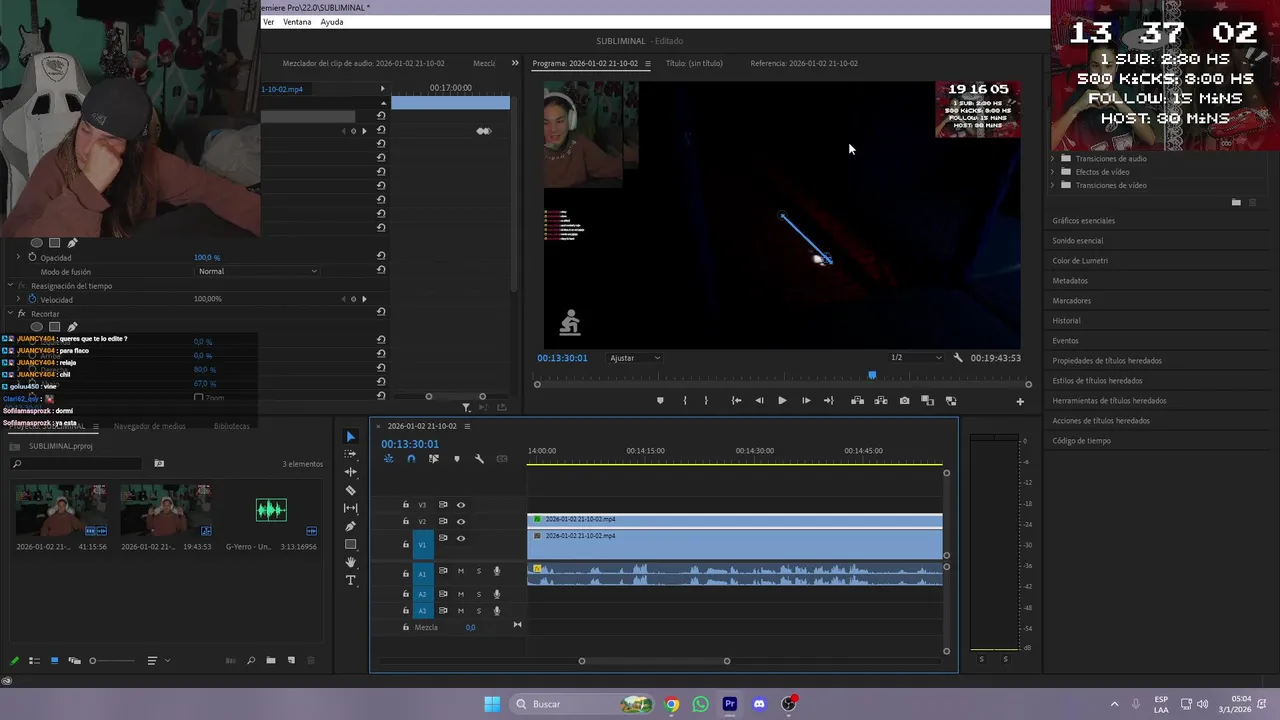Image resolution: width=1280 pixels, height=720 pixels.
Task: Toggle Snap in timeline
Action: pos(411,459)
